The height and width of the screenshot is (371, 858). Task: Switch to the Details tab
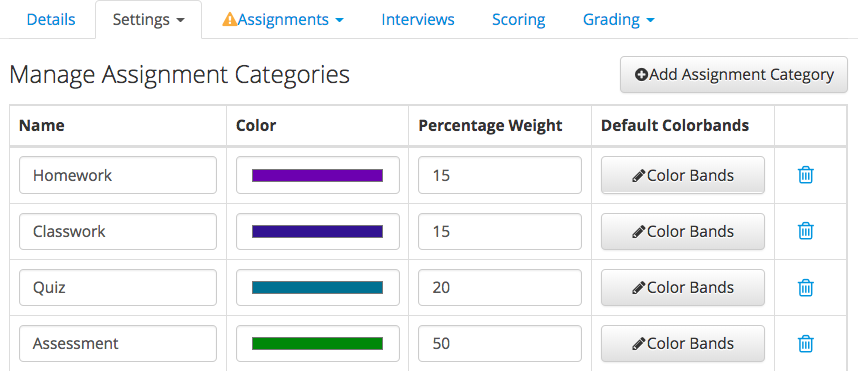click(x=51, y=20)
